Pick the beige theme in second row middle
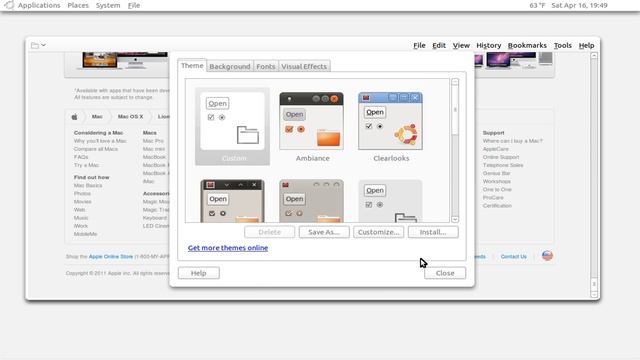Image resolution: width=640 pixels, height=360 pixels. (x=311, y=201)
